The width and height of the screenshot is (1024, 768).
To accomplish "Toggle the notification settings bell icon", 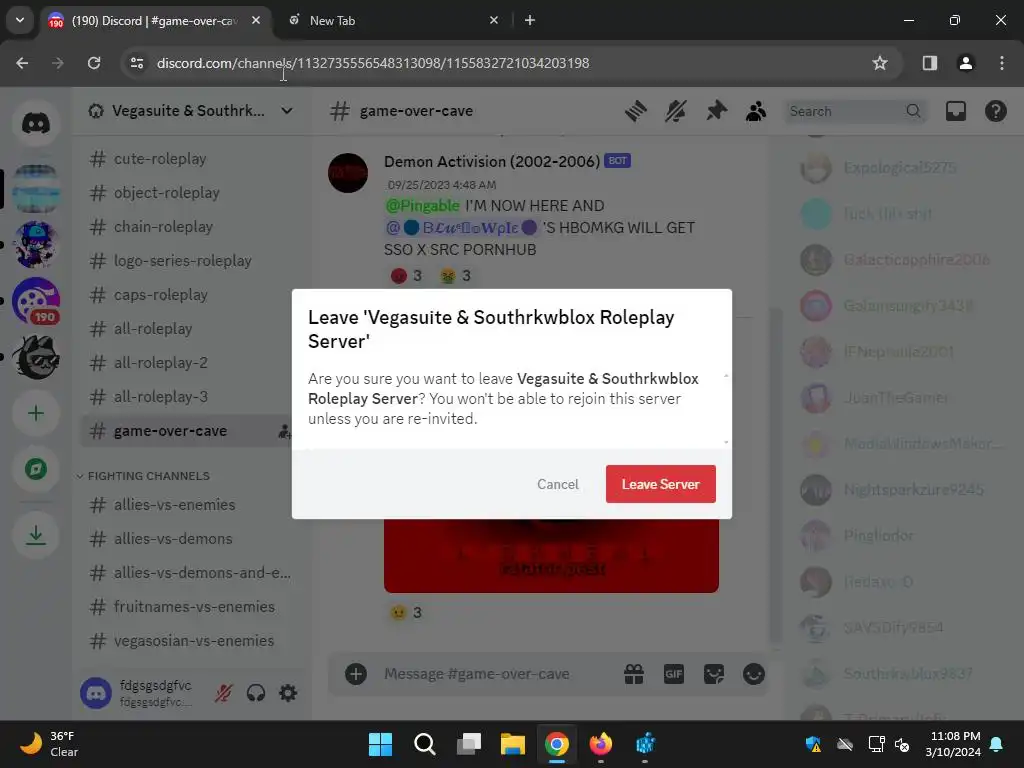I will 676,111.
